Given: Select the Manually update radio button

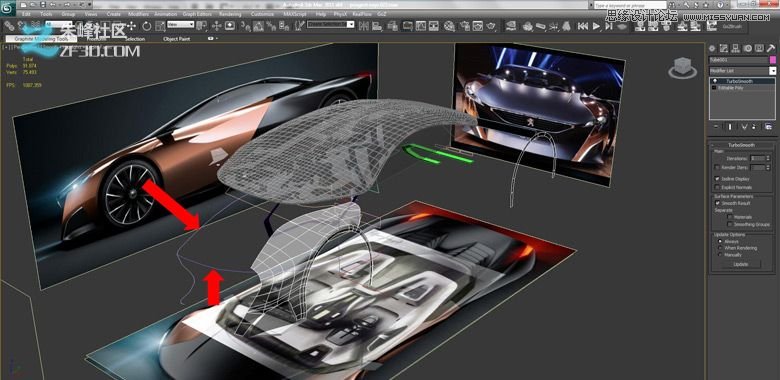Looking at the screenshot, I should 720,255.
